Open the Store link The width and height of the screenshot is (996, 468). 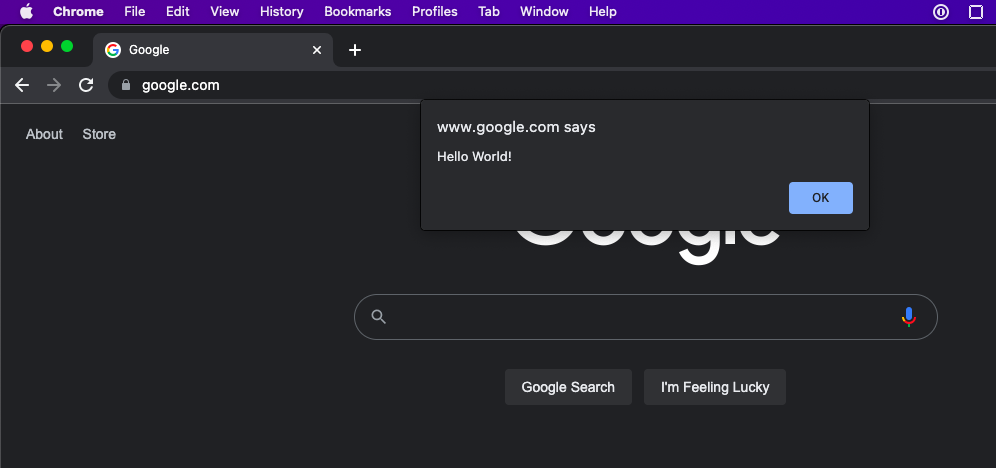(99, 134)
